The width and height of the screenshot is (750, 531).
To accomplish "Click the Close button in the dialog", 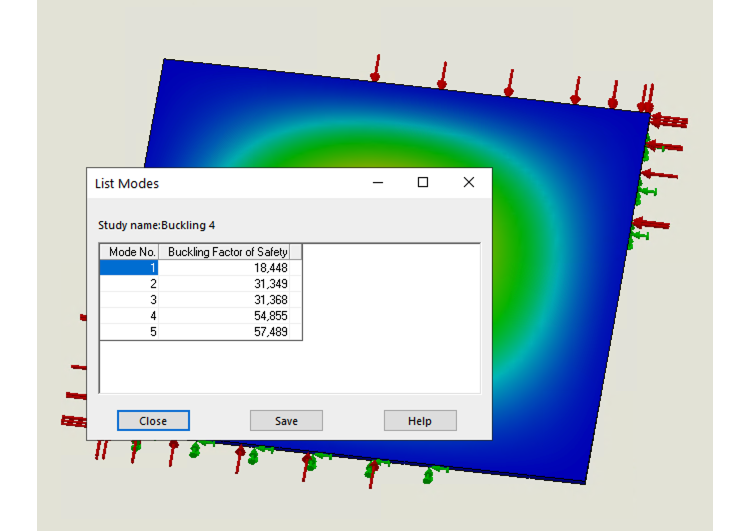I will click(x=153, y=421).
